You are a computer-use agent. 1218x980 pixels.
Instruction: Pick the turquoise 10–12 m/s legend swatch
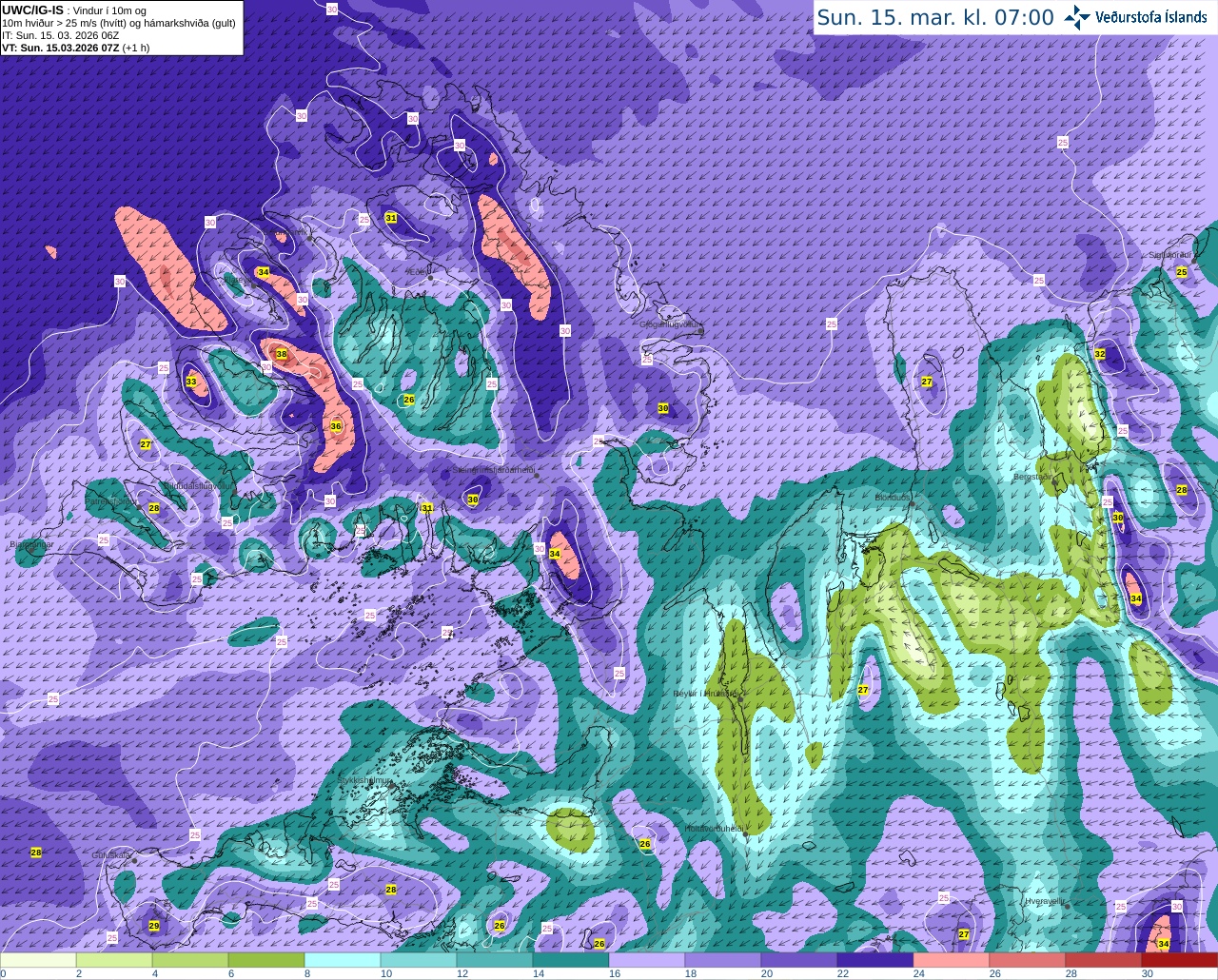coord(419,960)
